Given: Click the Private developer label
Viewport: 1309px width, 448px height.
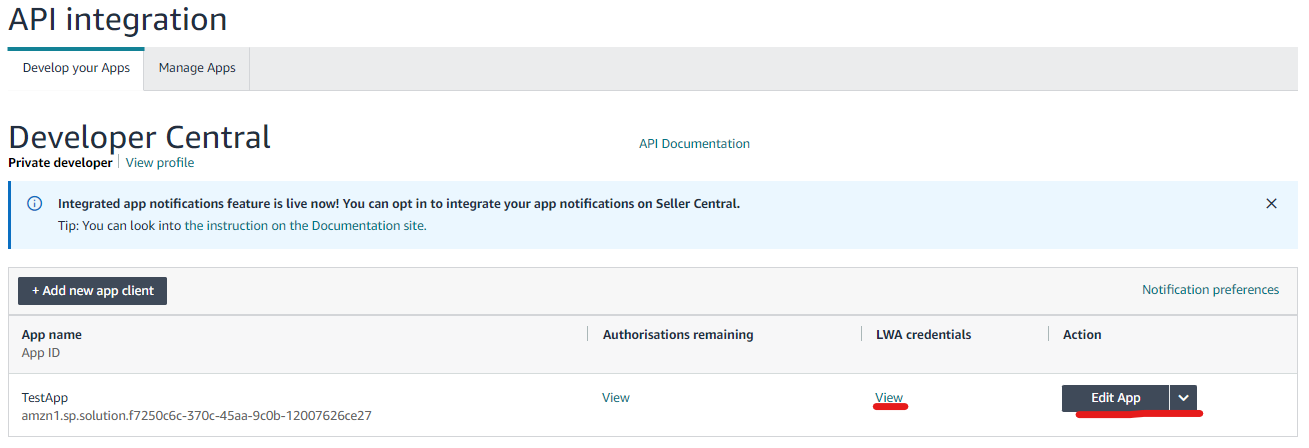Looking at the screenshot, I should (x=60, y=162).
